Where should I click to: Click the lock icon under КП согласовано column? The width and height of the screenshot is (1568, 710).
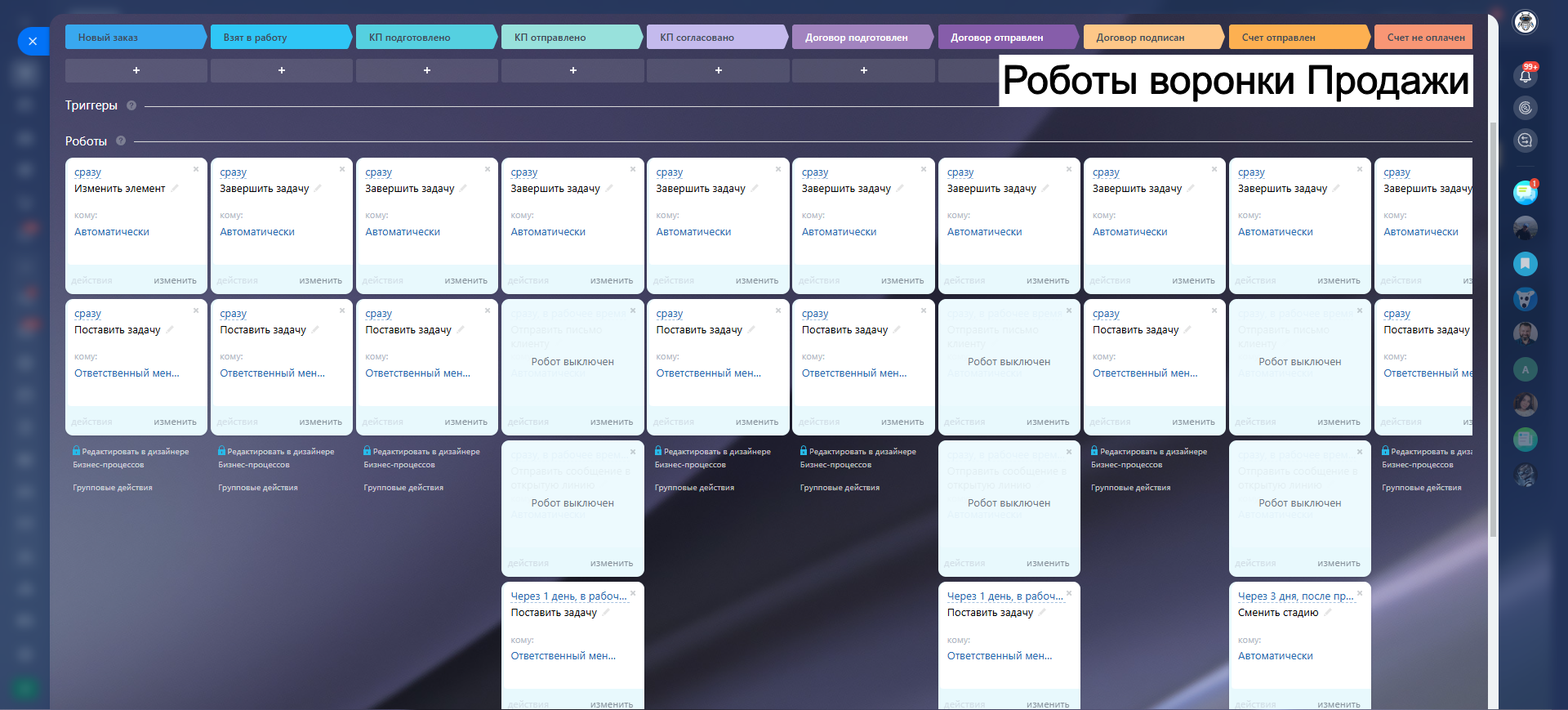(x=658, y=450)
